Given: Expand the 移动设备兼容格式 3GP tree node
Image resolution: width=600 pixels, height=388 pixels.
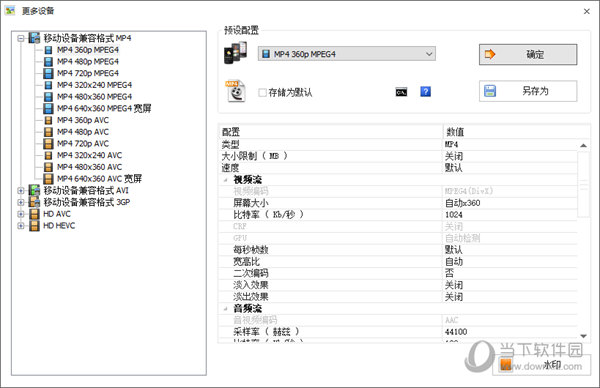Looking at the screenshot, I should click(21, 202).
